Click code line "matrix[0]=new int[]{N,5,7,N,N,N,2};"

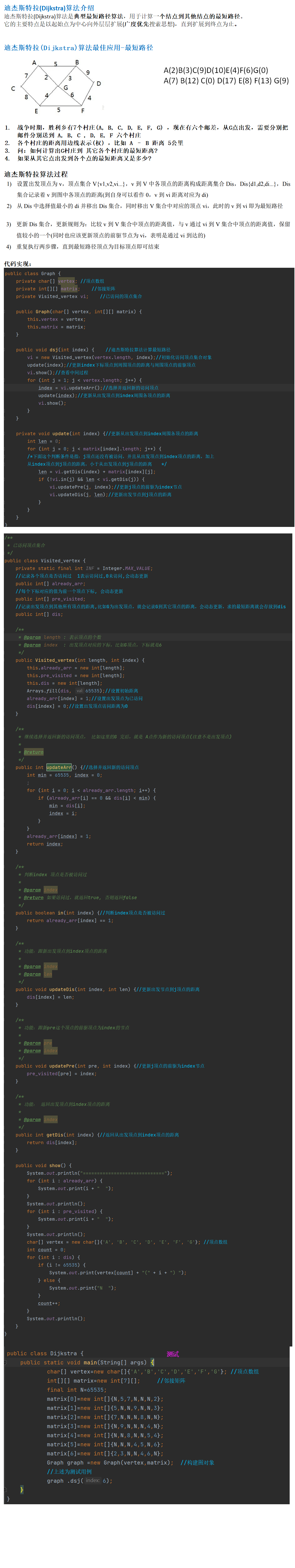click(x=105, y=1399)
